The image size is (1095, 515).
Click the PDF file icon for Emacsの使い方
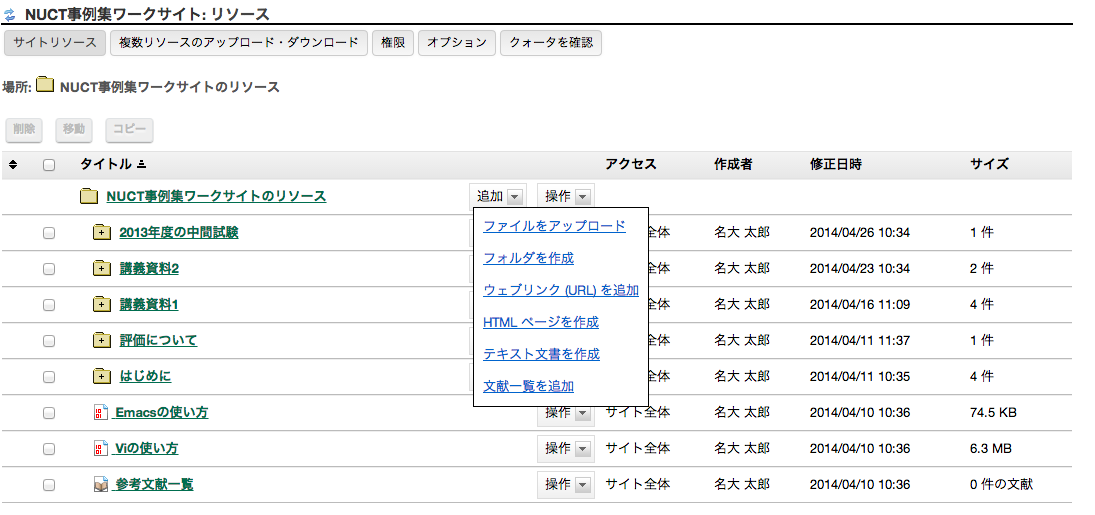click(x=100, y=413)
